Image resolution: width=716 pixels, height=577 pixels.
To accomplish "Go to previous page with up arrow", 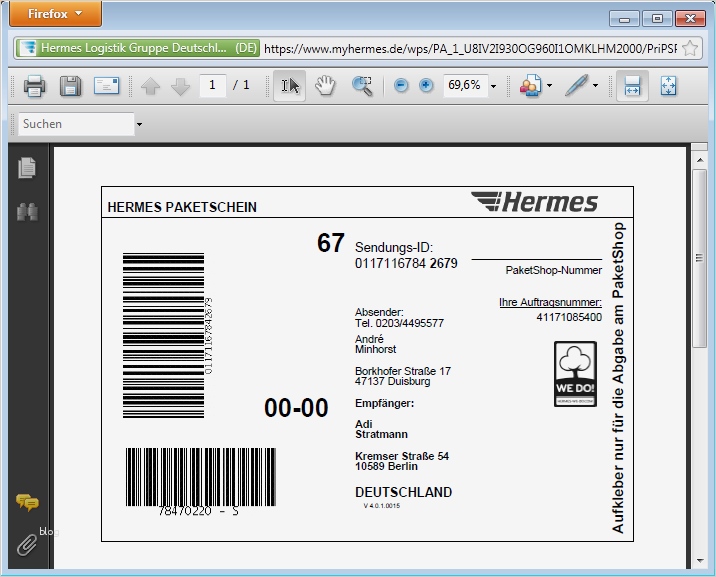I will [x=151, y=86].
